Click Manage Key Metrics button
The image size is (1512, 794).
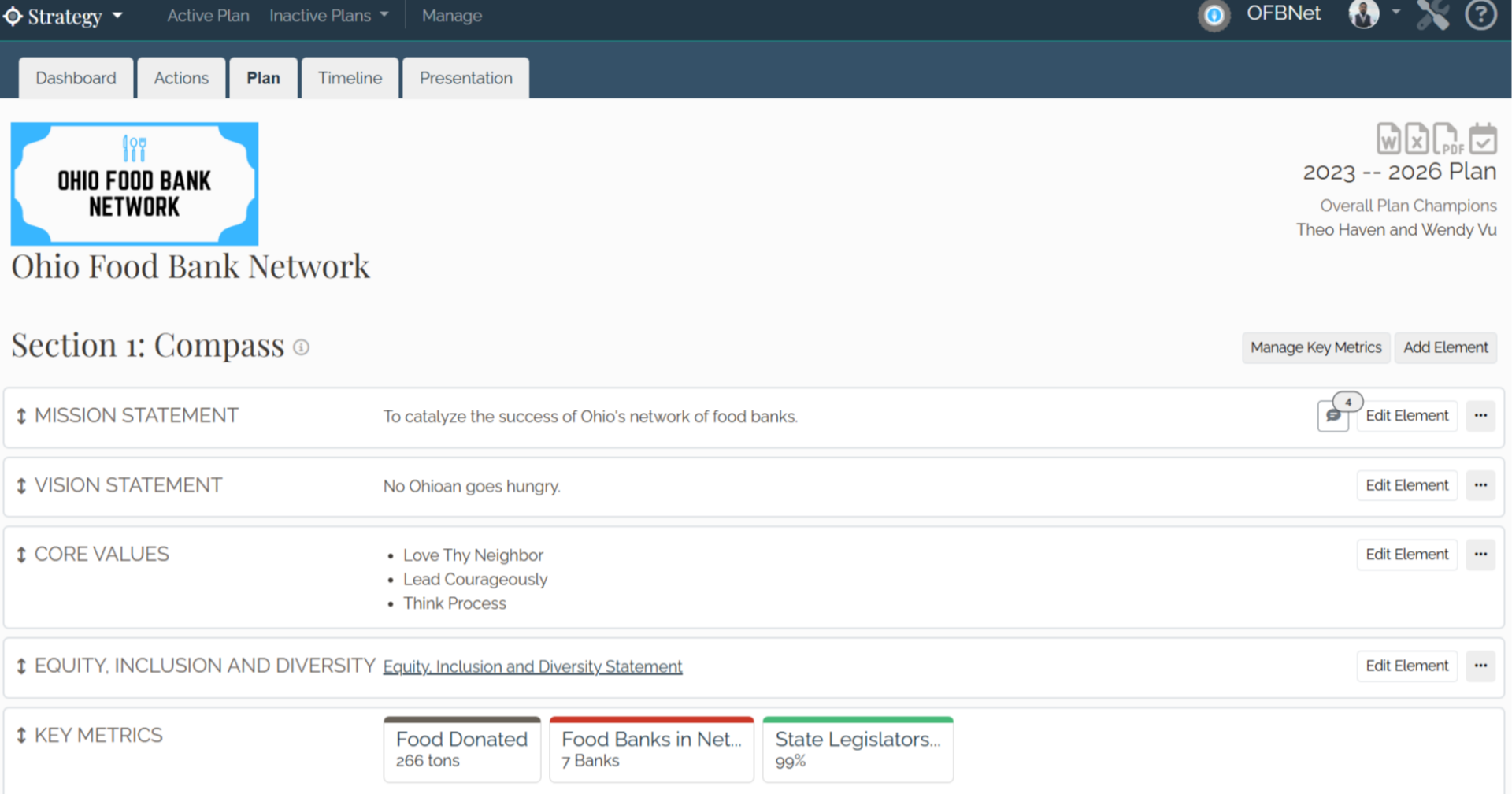point(1316,347)
